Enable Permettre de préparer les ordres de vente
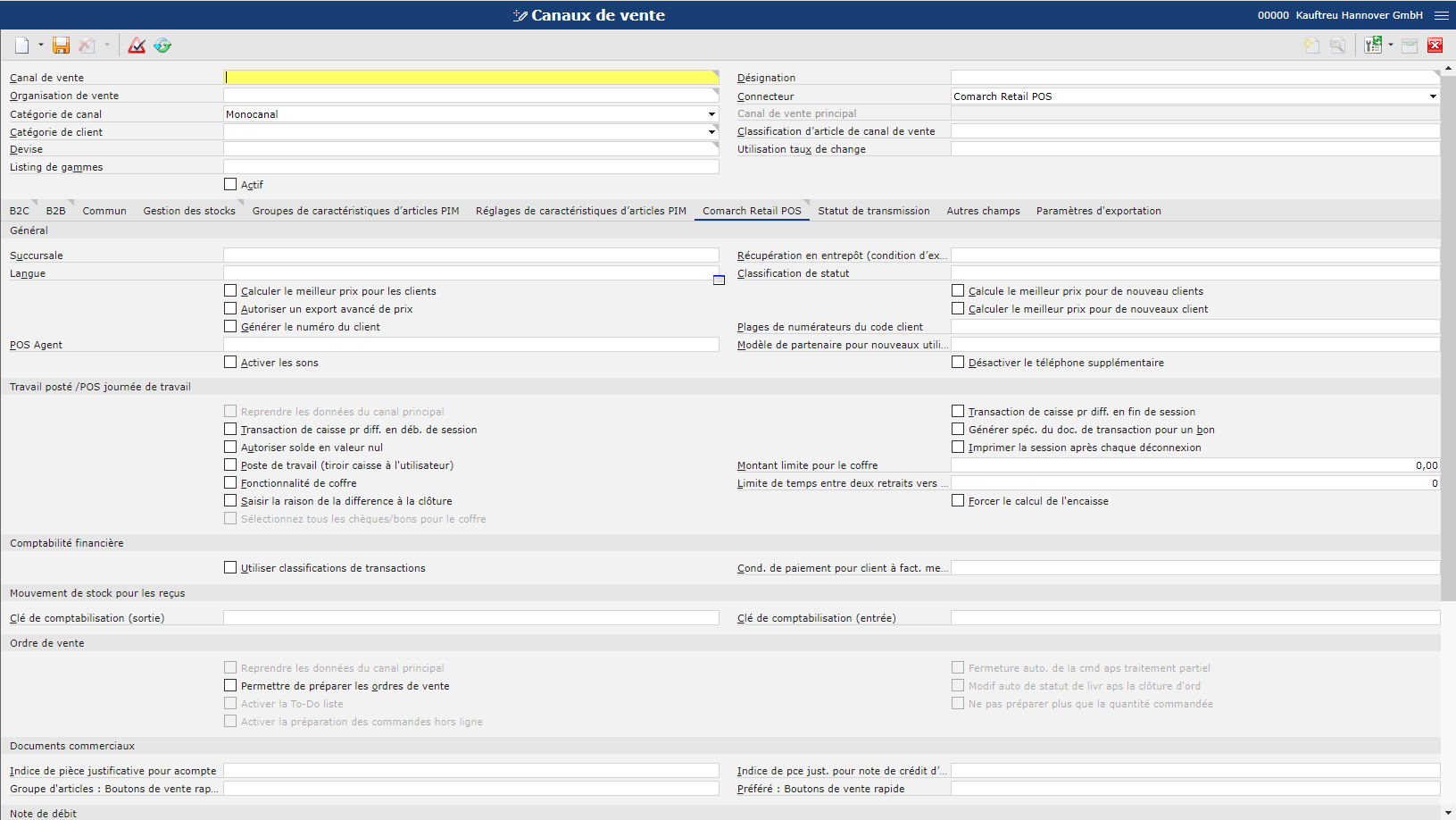 230,685
